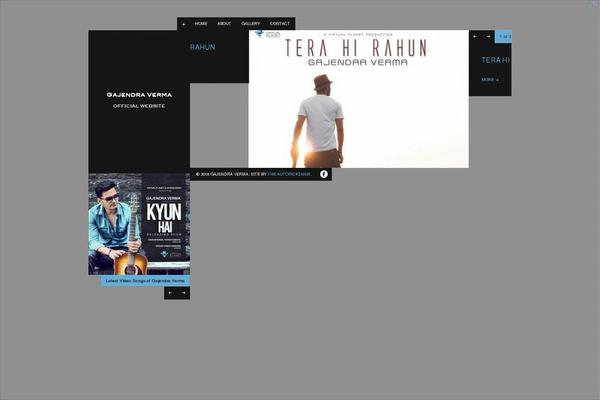Click the copyright Gajendra Verma footer text

pos(222,174)
